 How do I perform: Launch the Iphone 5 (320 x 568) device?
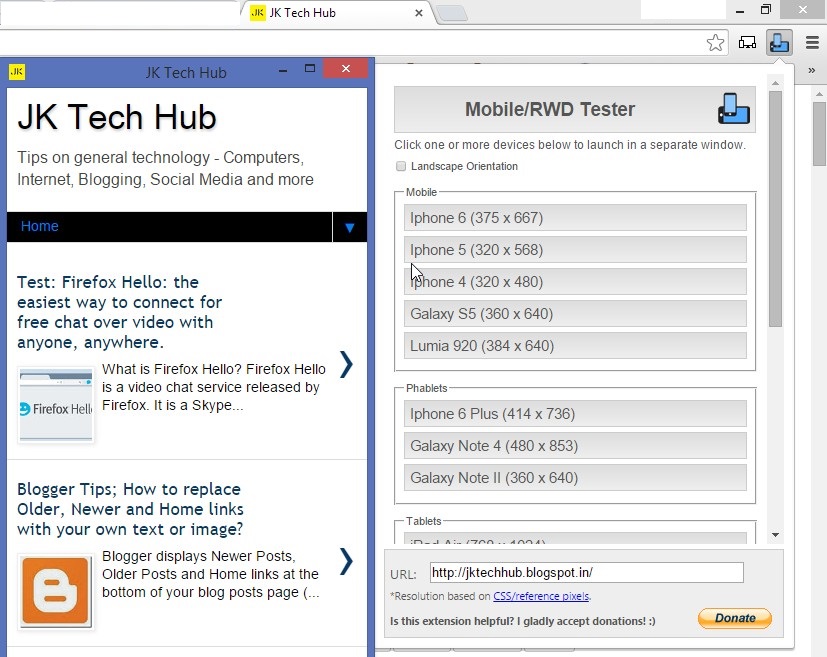(575, 249)
